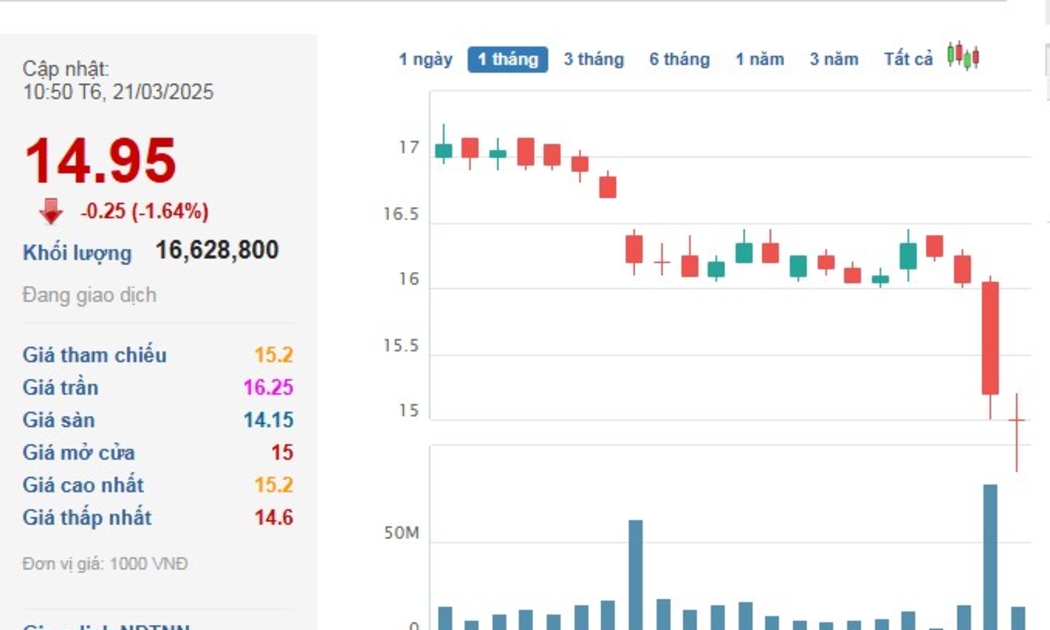Click the large 14.95 current price

coord(100,161)
